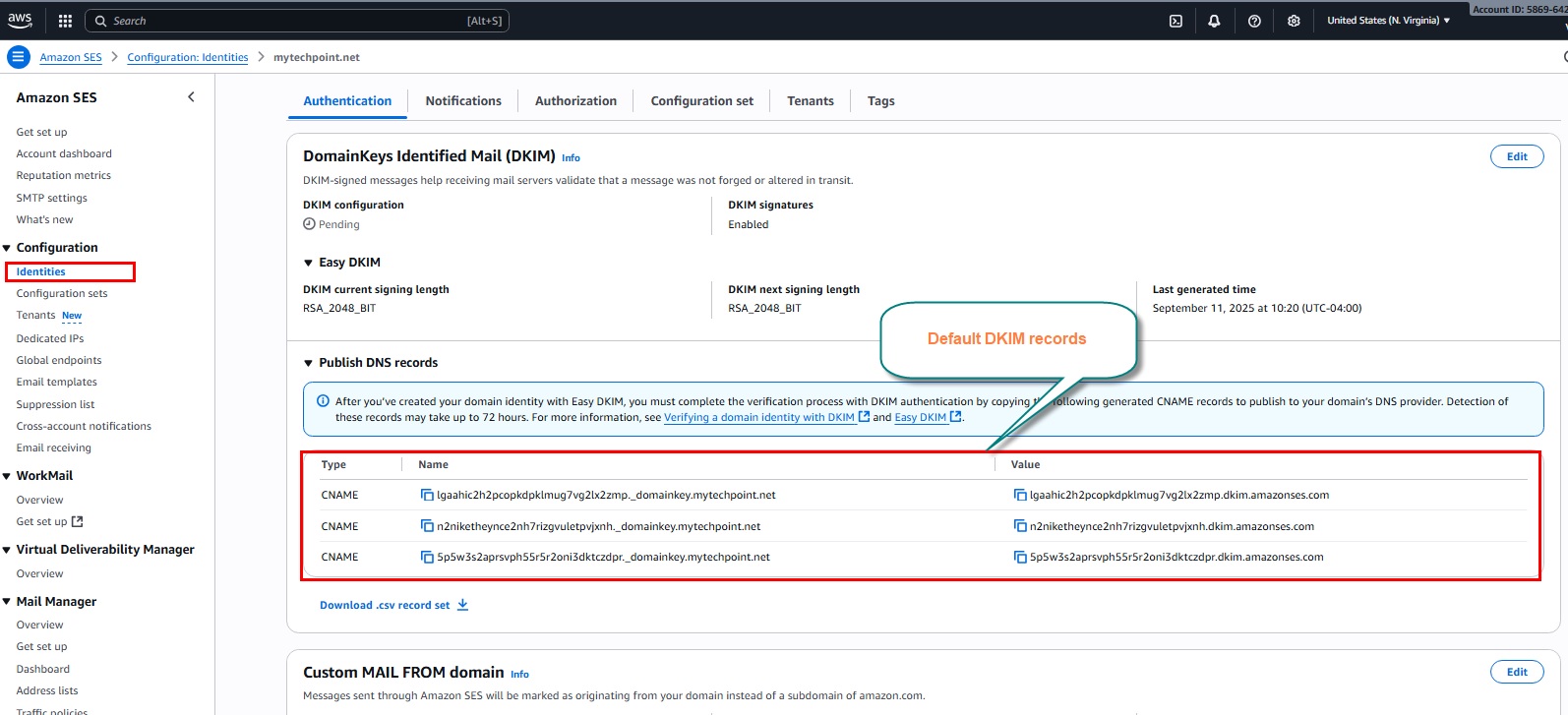Open Verifying a domain identity with DKIM link
Image resolution: width=1568 pixels, height=715 pixels.
click(759, 417)
